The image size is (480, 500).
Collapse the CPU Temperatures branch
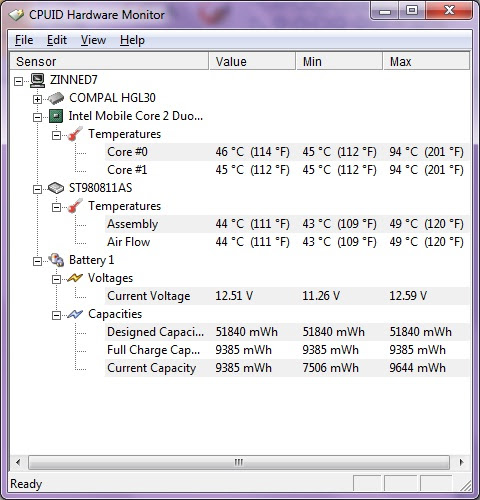click(57, 135)
